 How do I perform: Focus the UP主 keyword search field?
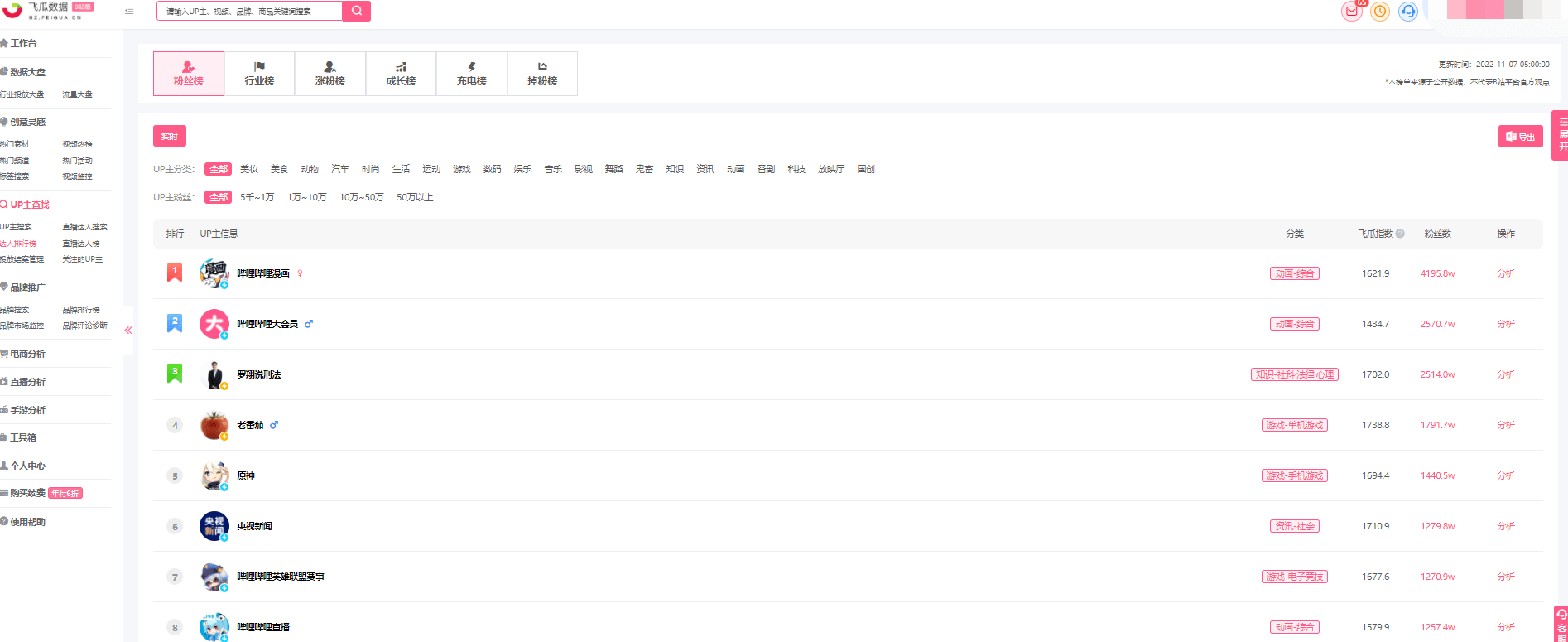click(249, 11)
